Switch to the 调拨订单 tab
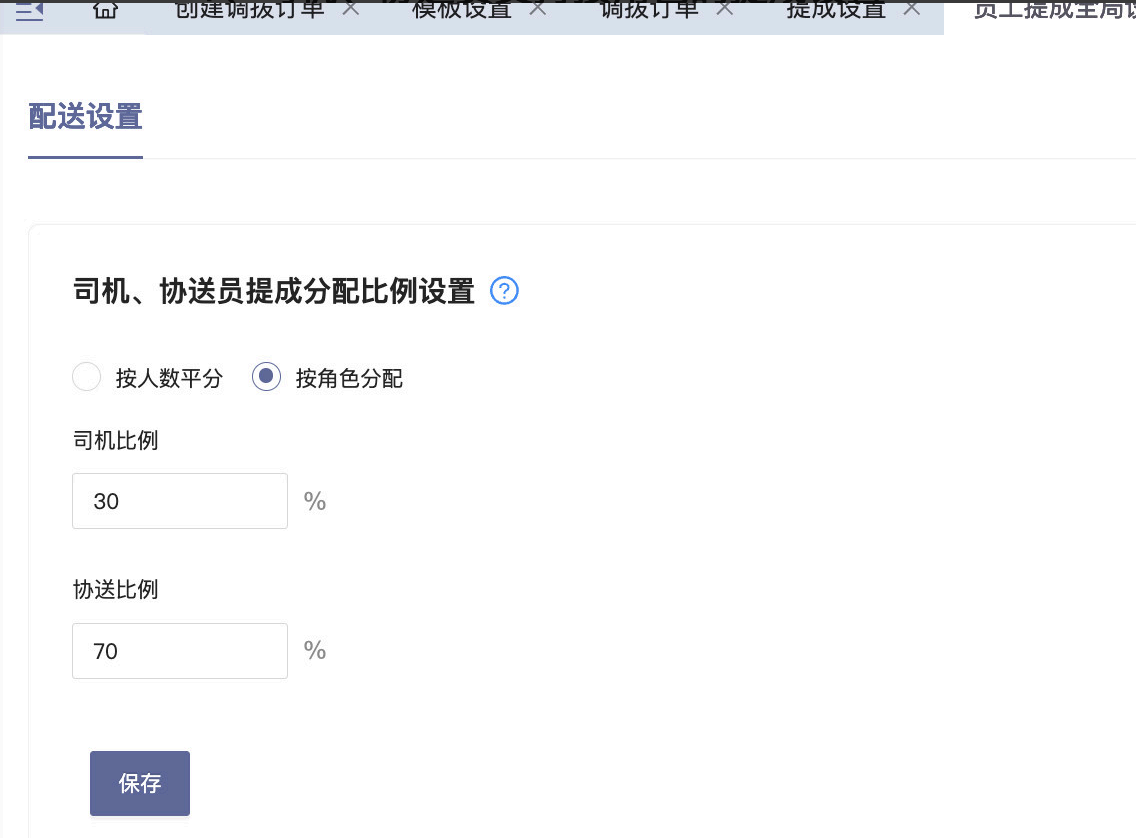1136x838 pixels. pyautogui.click(x=649, y=10)
